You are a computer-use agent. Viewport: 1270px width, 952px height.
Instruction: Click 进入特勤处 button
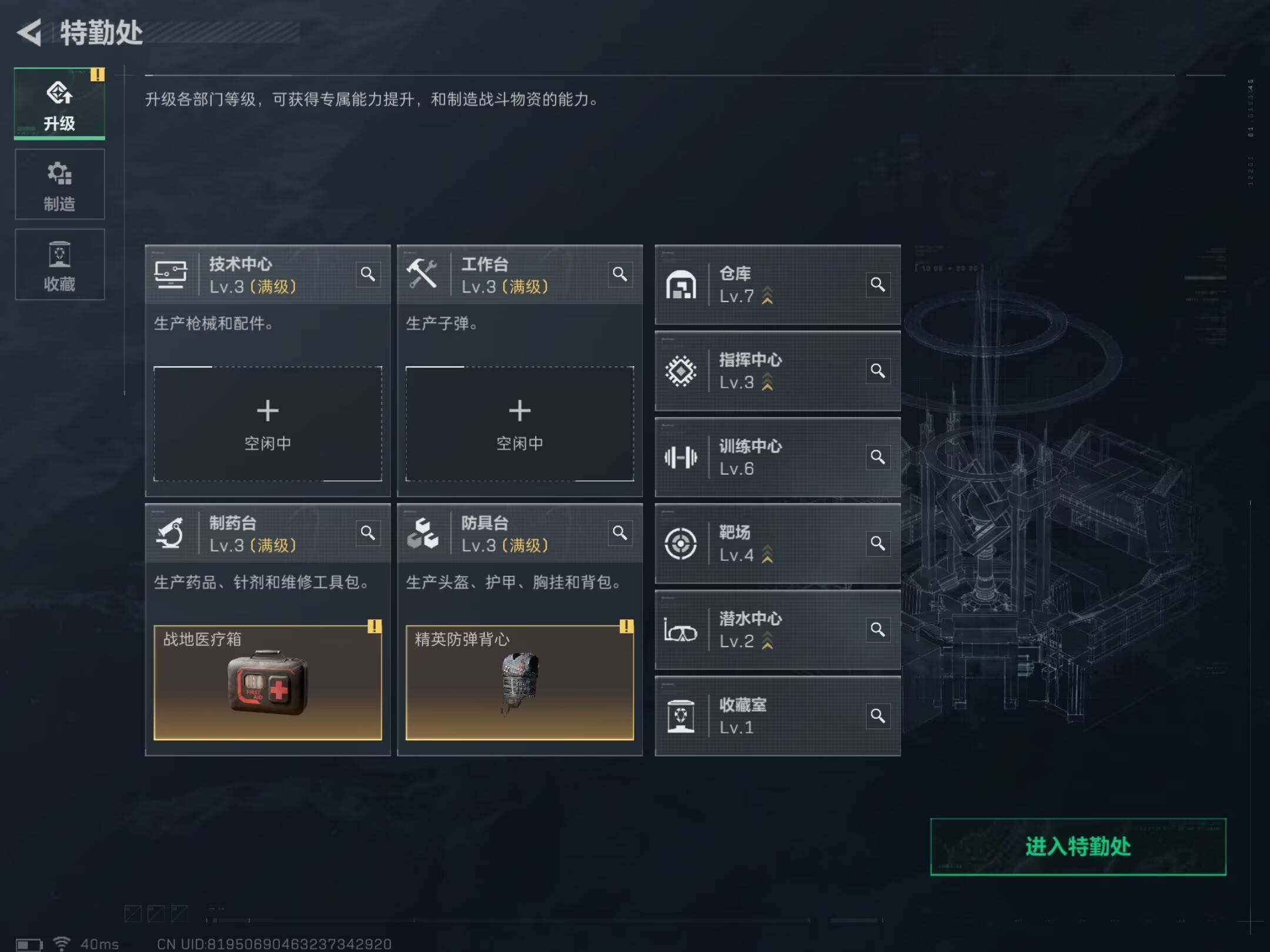click(1078, 847)
